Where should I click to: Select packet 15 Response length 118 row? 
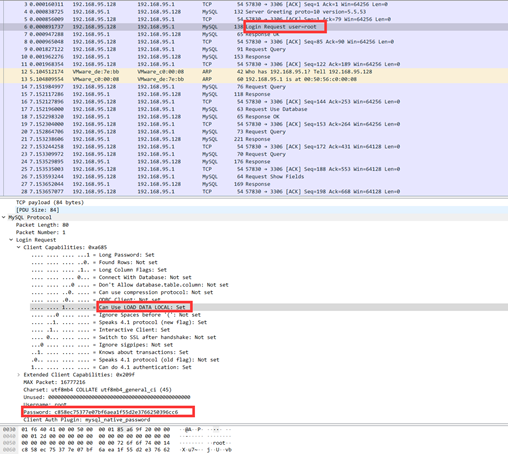[255, 94]
